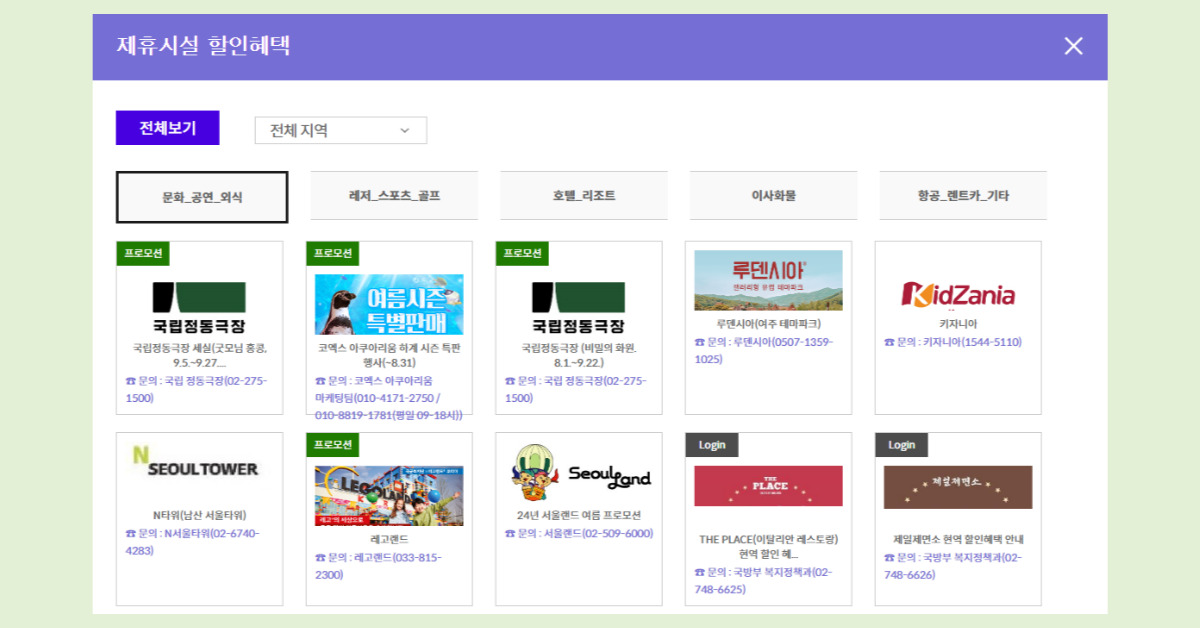Open the 코엑스 아쿠아리움 여름시즌 특별판매 banner
1200x628 pixels.
click(389, 304)
